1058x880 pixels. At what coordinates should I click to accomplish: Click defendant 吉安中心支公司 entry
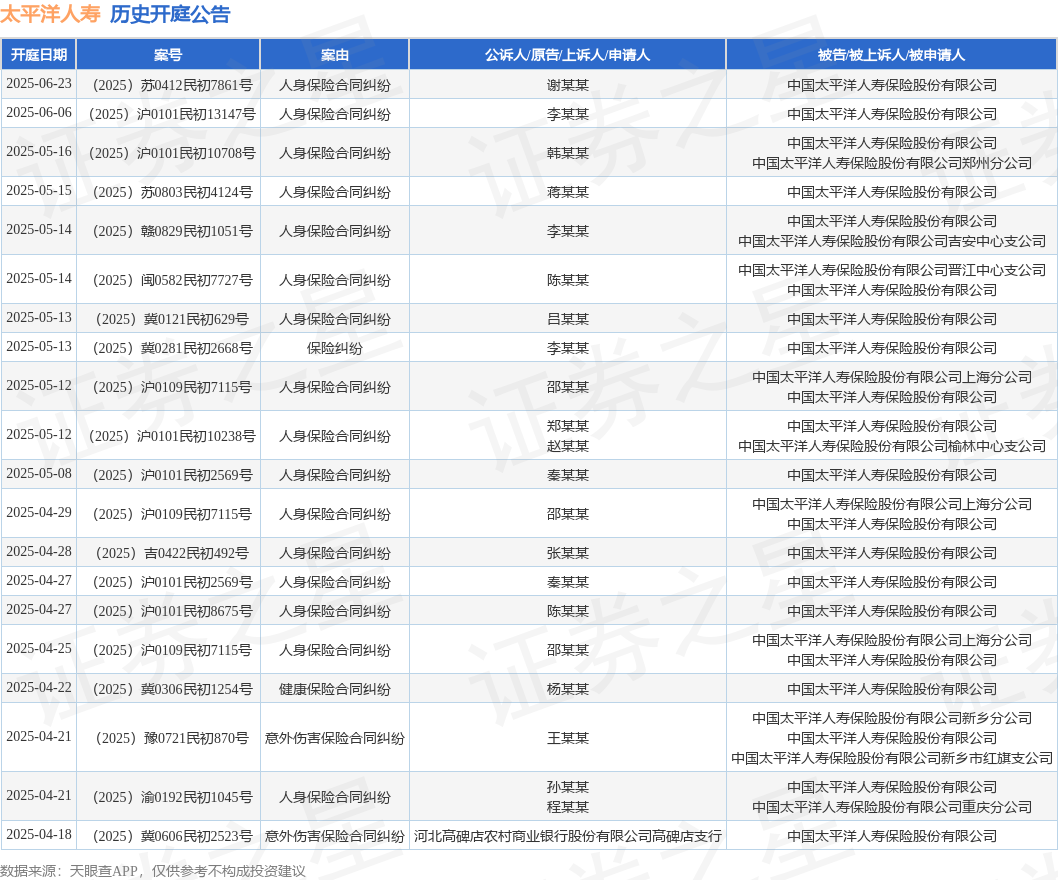click(891, 242)
